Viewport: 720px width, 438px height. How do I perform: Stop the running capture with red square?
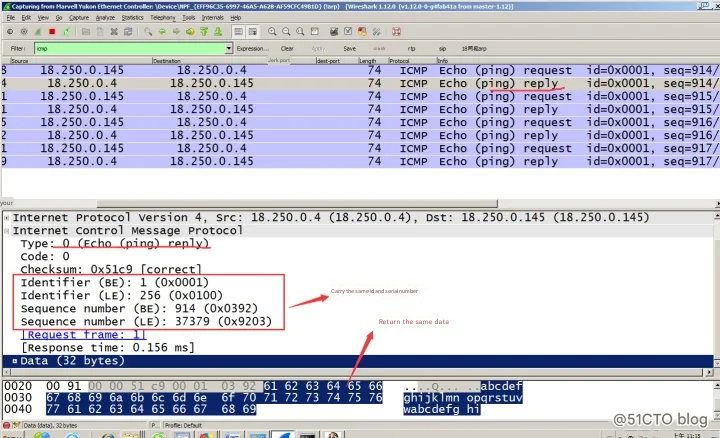[x=52, y=32]
